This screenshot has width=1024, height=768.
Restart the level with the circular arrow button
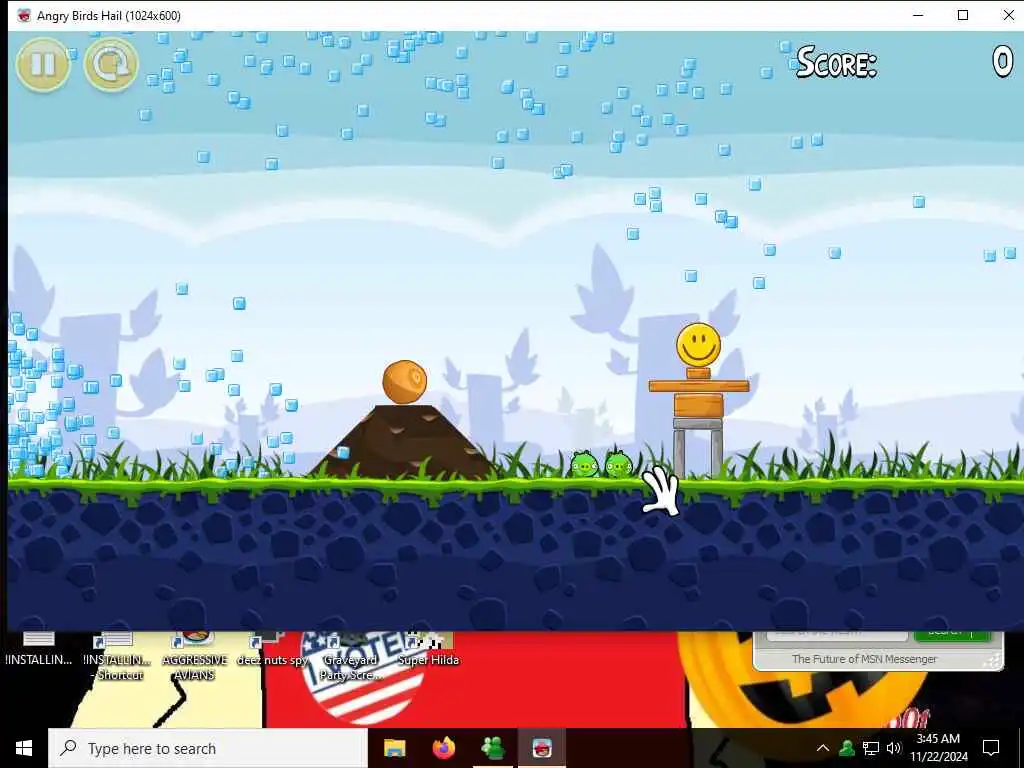click(x=111, y=64)
